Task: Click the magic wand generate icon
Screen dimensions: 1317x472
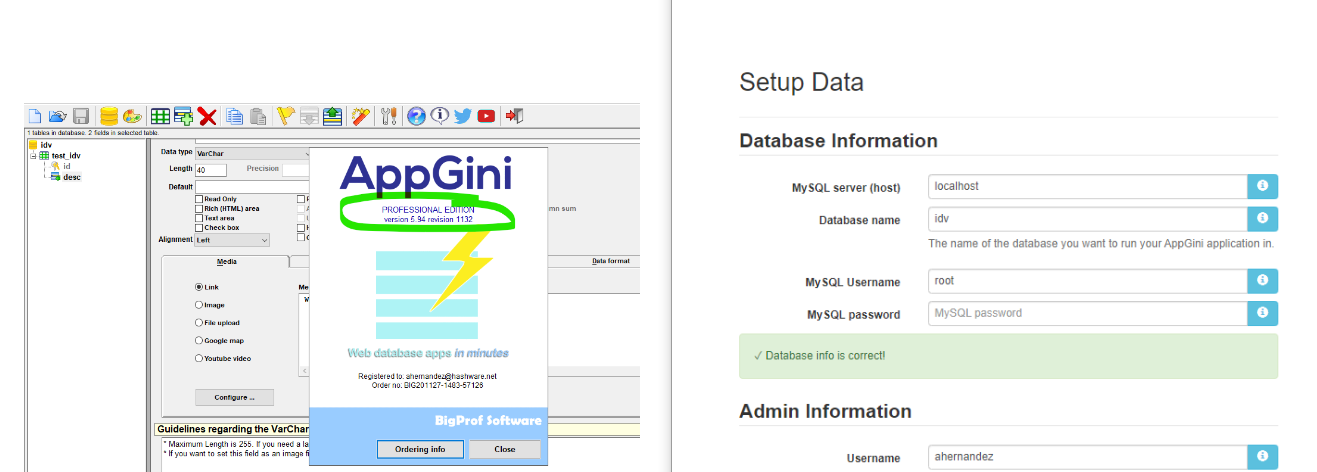Action: tap(361, 116)
